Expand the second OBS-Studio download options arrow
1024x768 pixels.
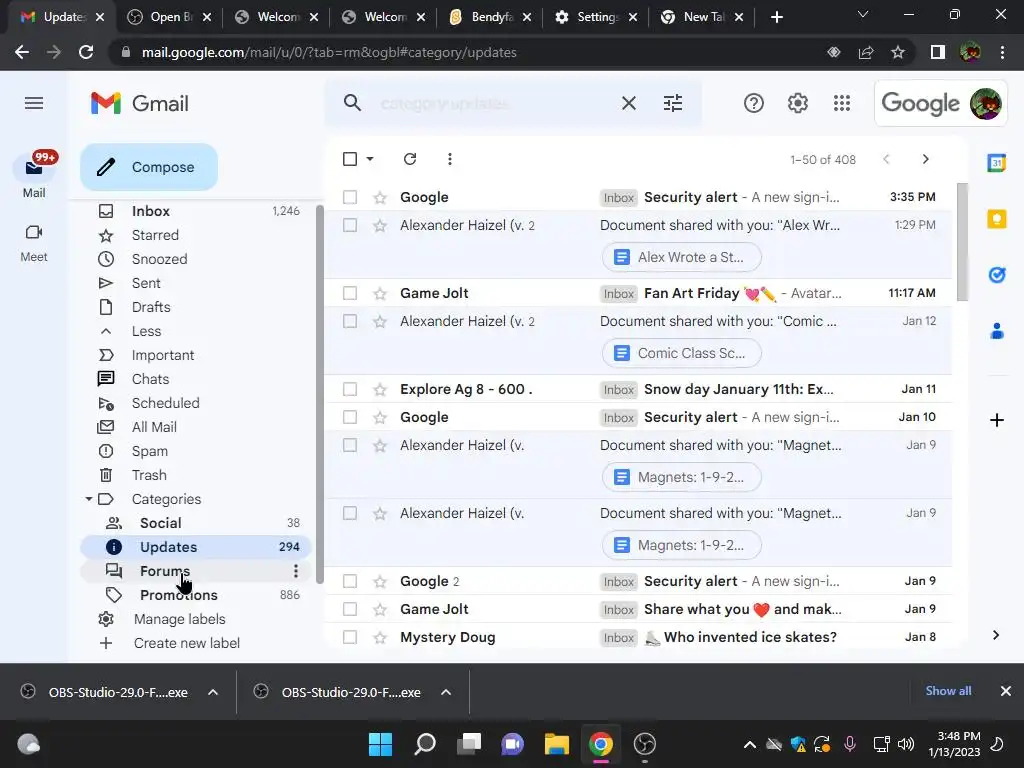coord(446,692)
